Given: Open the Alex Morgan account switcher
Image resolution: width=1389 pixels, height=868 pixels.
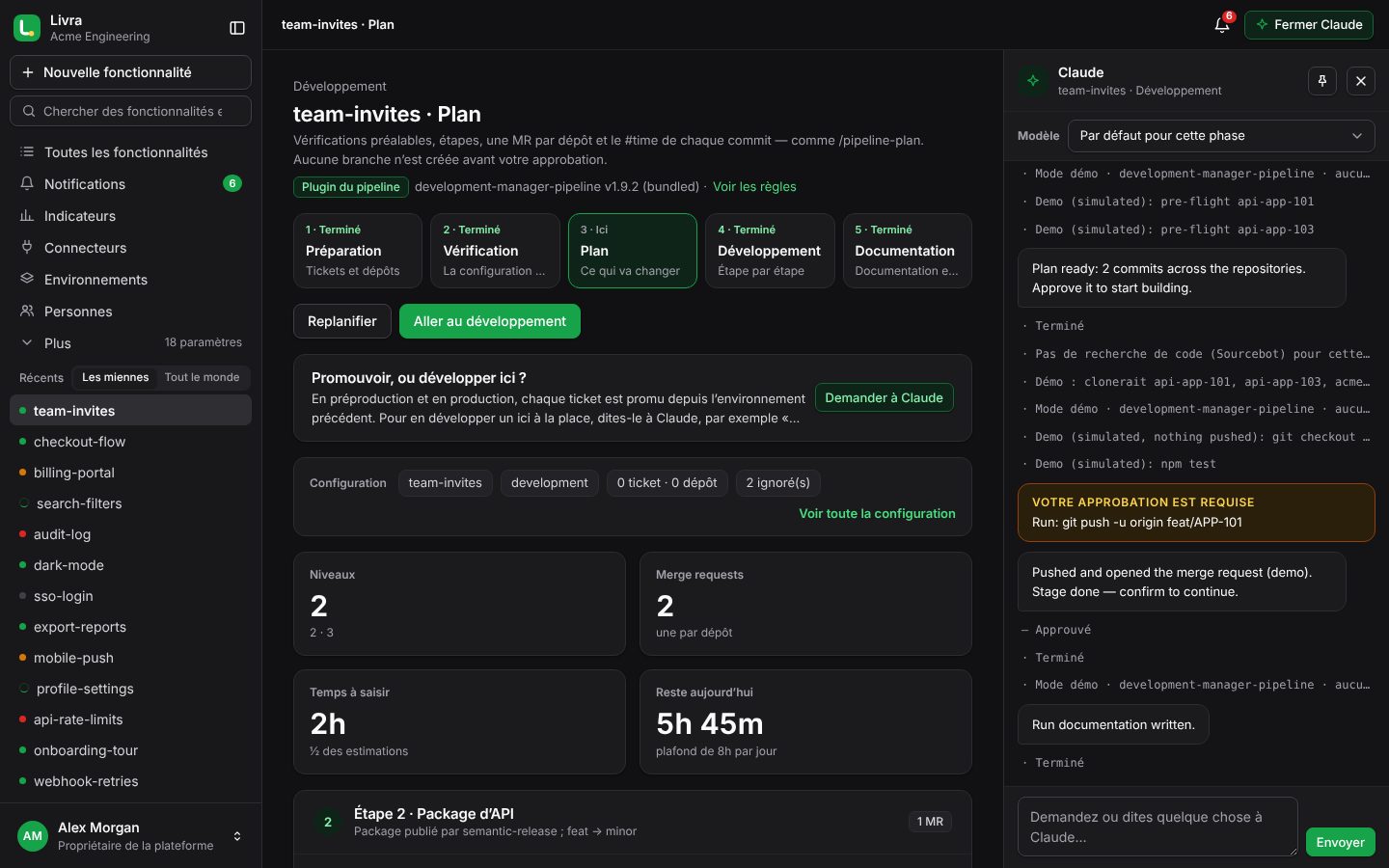Looking at the screenshot, I should coord(131,836).
